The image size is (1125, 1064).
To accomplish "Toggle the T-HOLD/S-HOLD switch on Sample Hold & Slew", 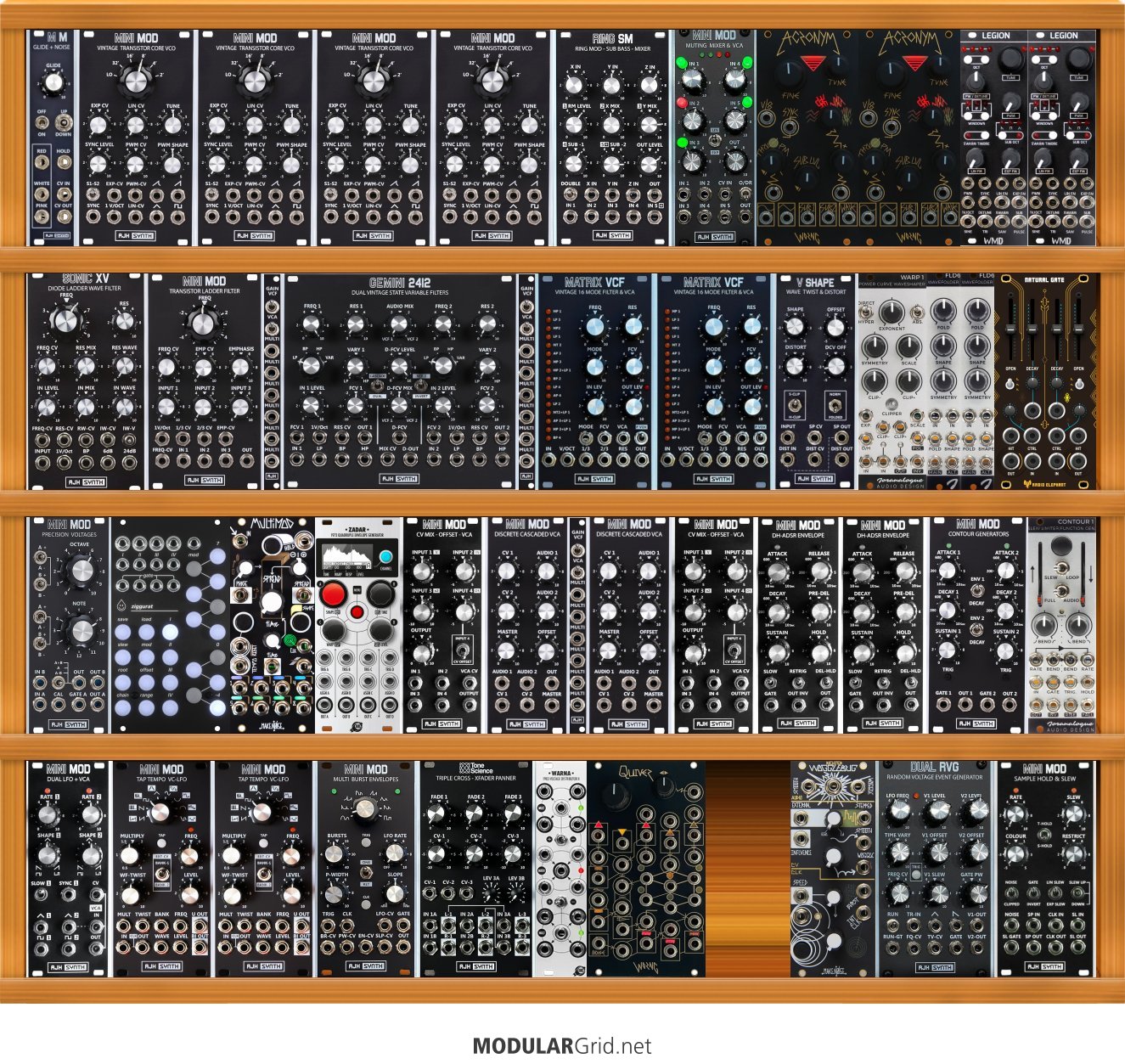I will pos(1045,834).
